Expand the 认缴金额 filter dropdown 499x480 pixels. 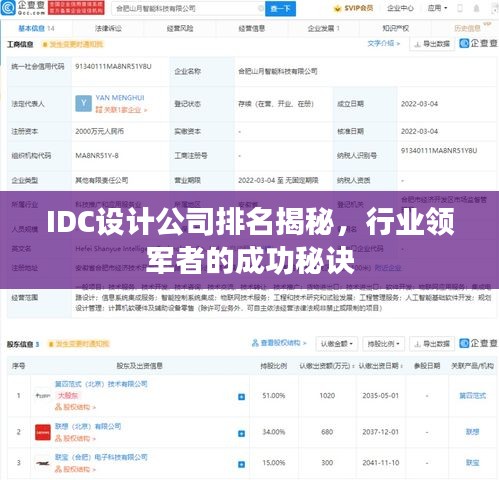[x=337, y=344]
